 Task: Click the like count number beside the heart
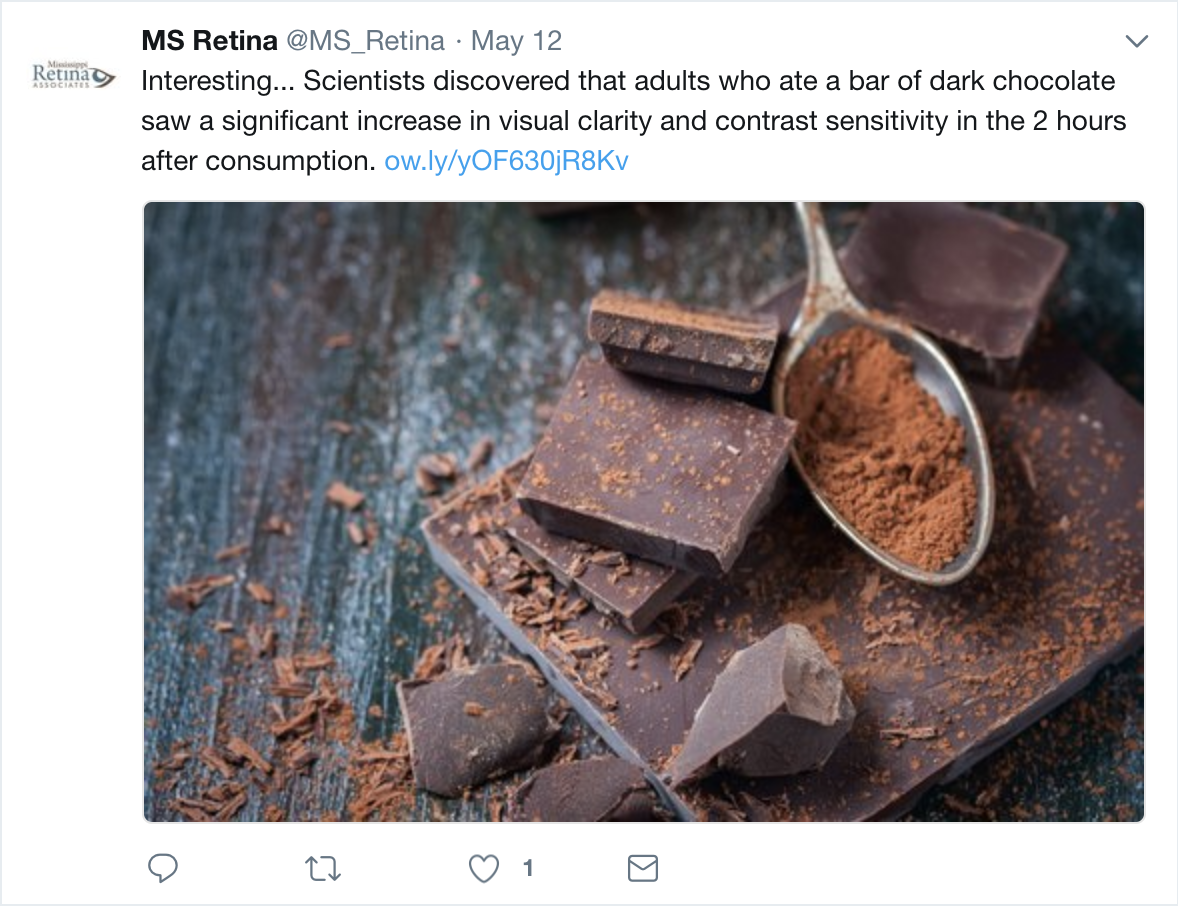pos(527,869)
